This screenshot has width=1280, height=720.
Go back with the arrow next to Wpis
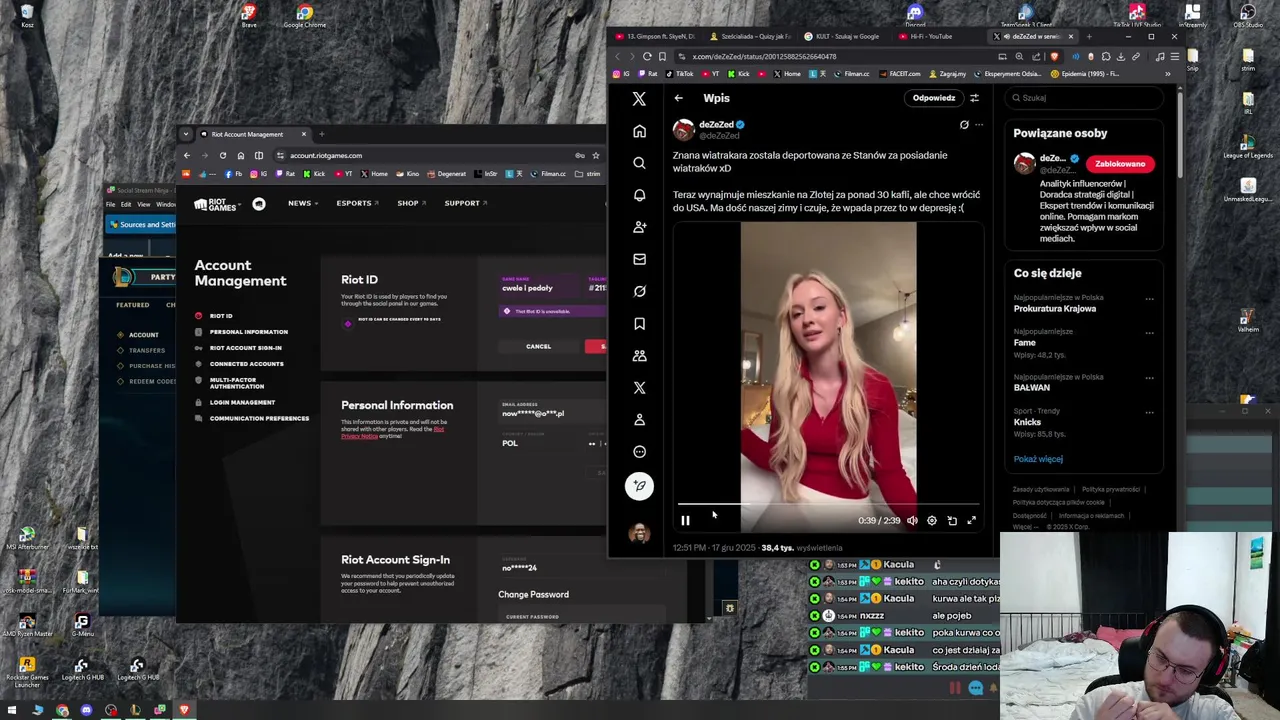tap(678, 98)
